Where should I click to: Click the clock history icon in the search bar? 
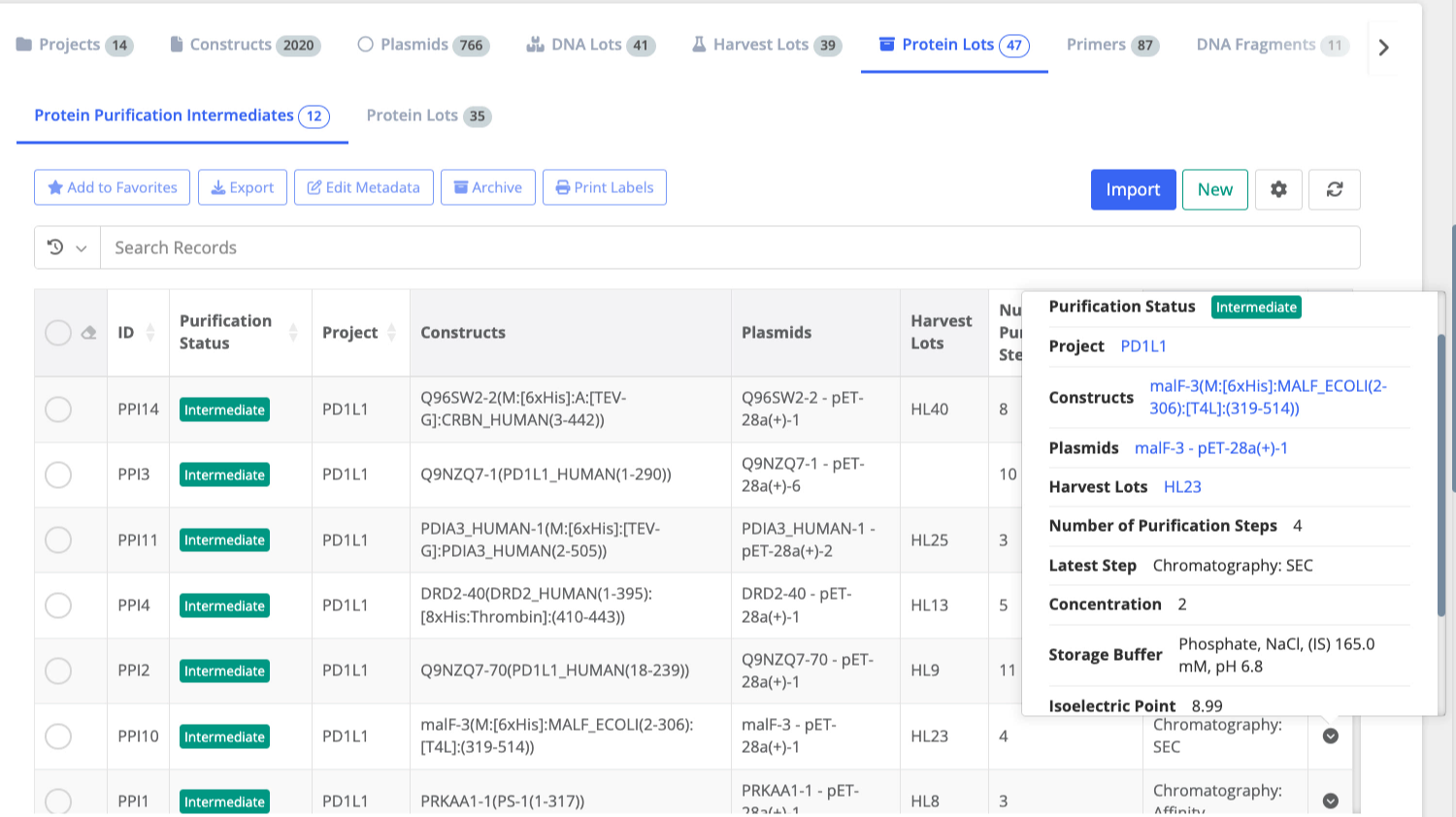(56, 247)
